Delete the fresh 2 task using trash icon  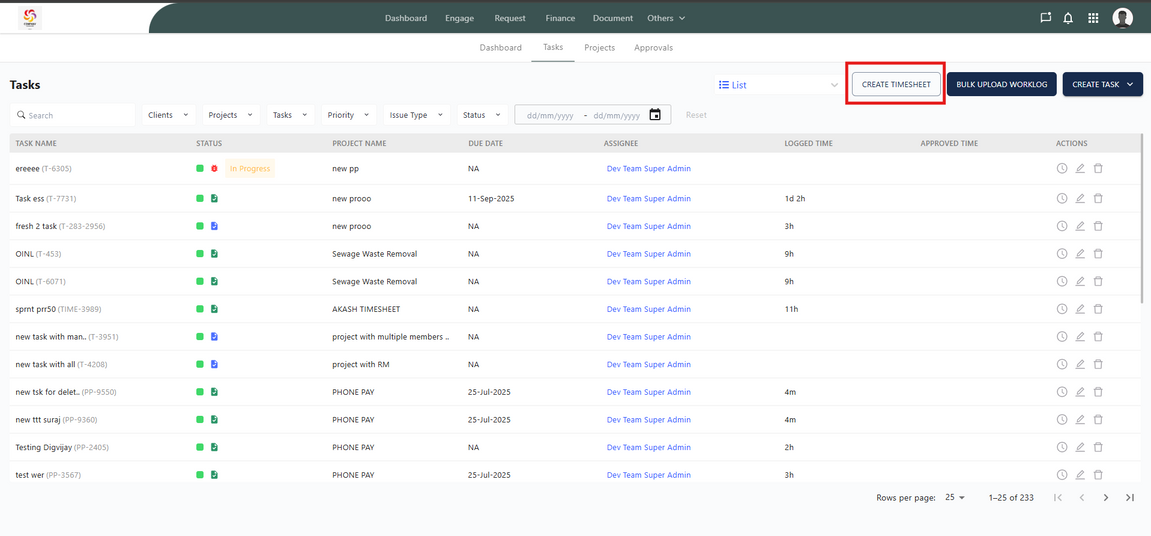[1098, 226]
